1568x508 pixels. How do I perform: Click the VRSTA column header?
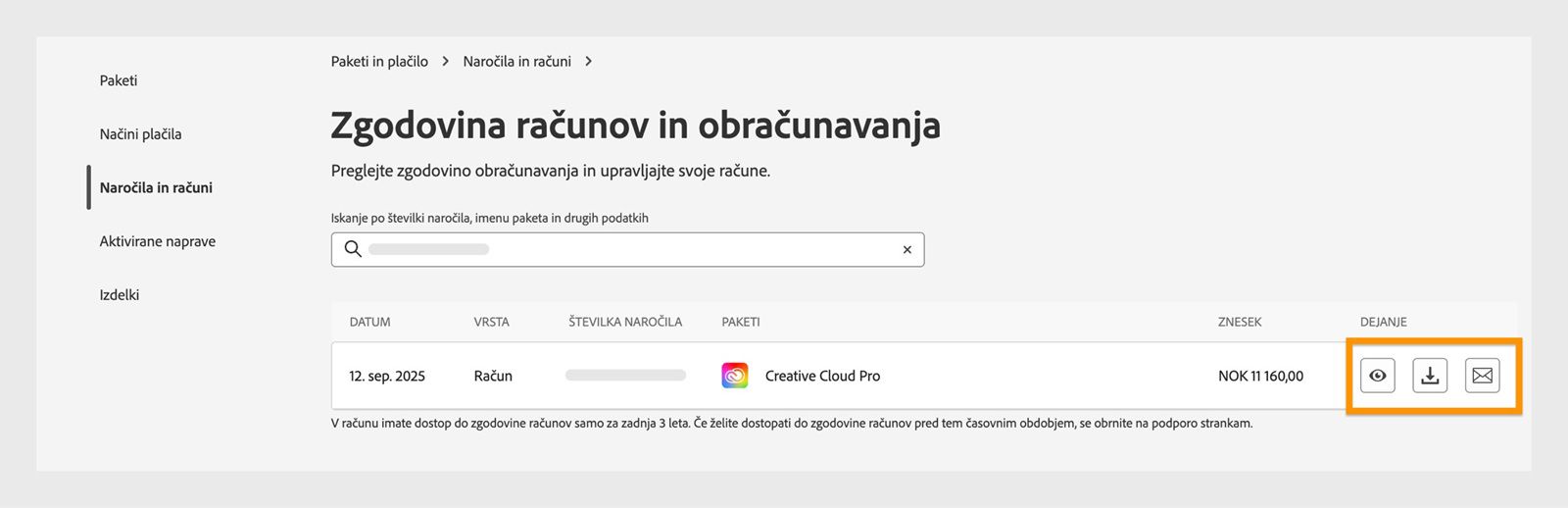coord(492,322)
